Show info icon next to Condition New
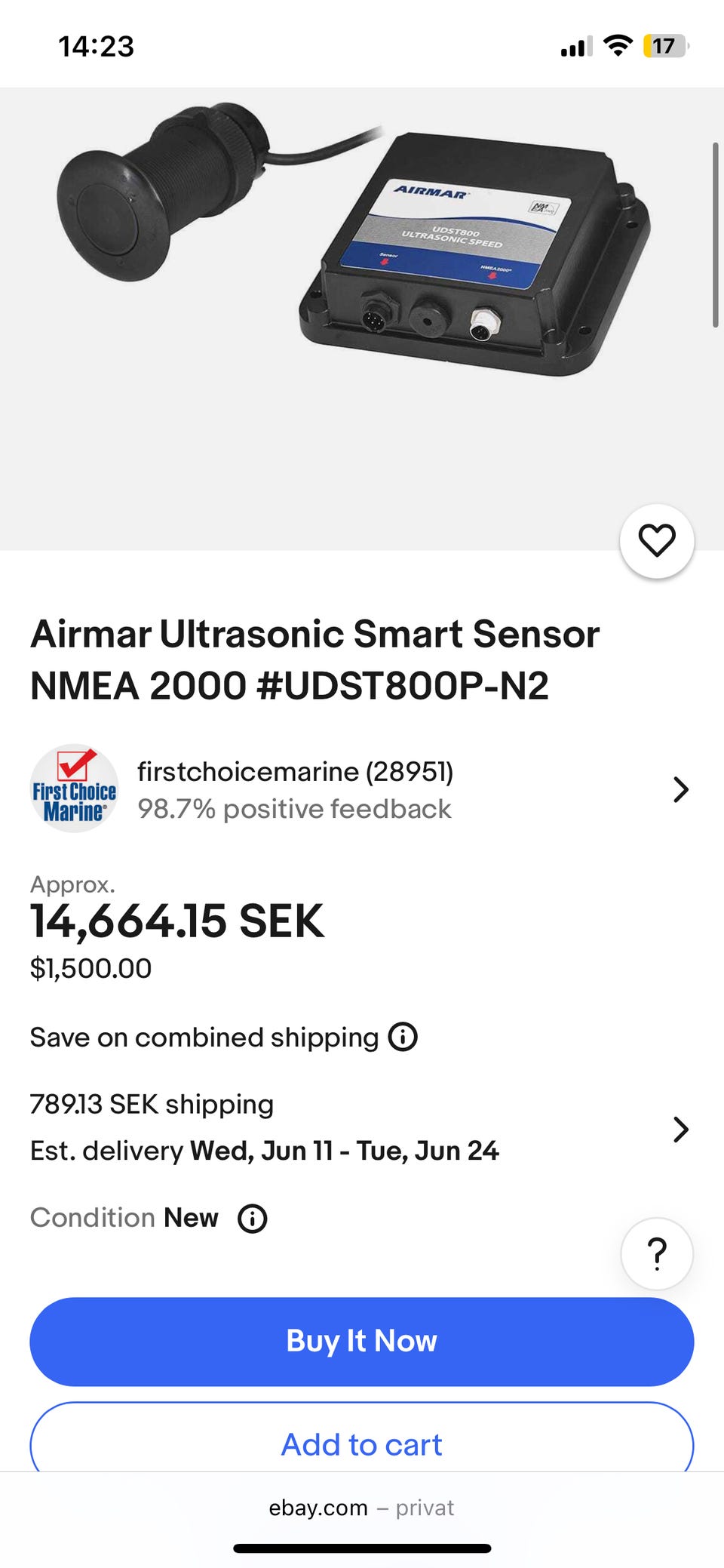 (x=253, y=1219)
